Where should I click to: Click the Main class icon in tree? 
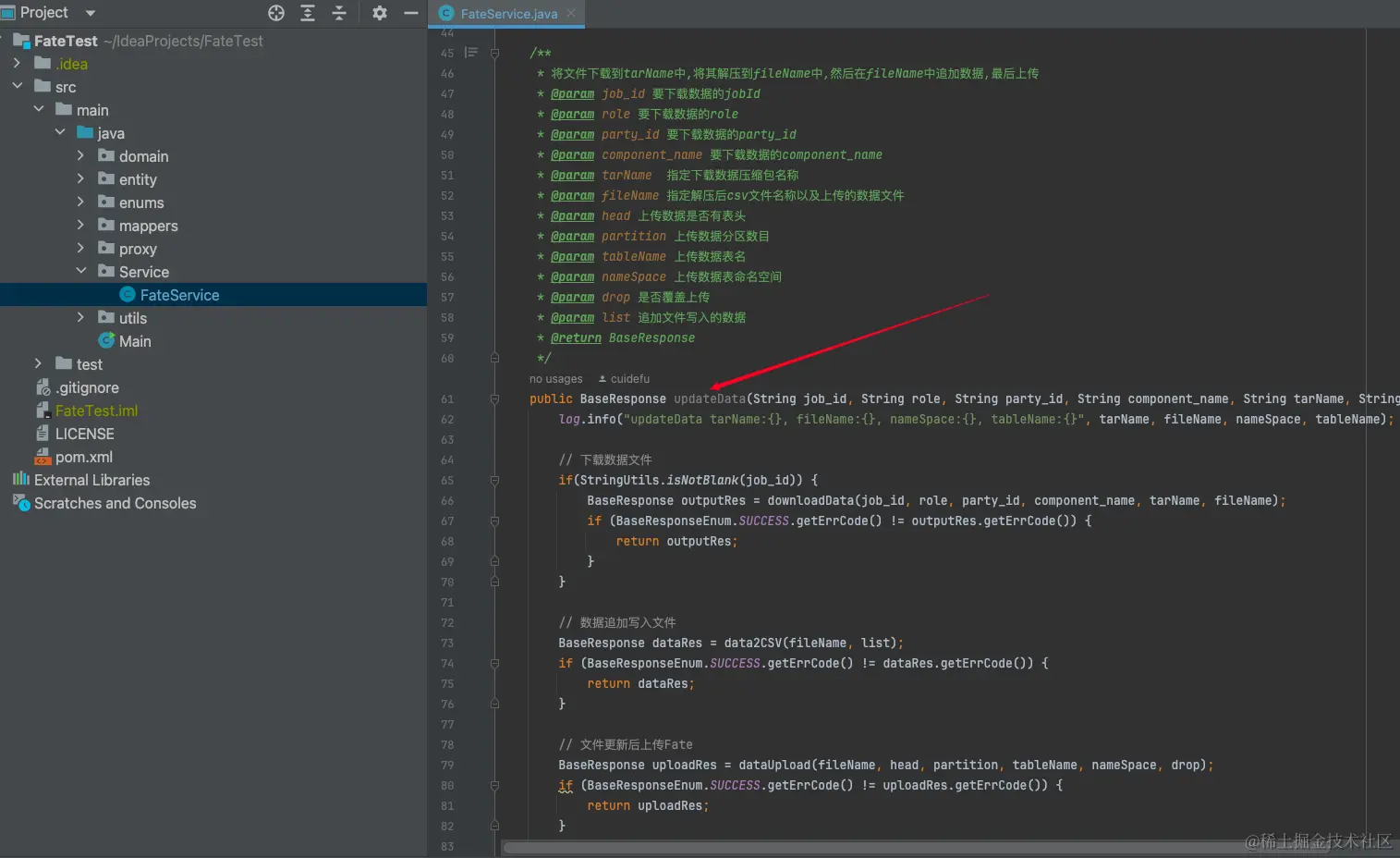pyautogui.click(x=106, y=341)
